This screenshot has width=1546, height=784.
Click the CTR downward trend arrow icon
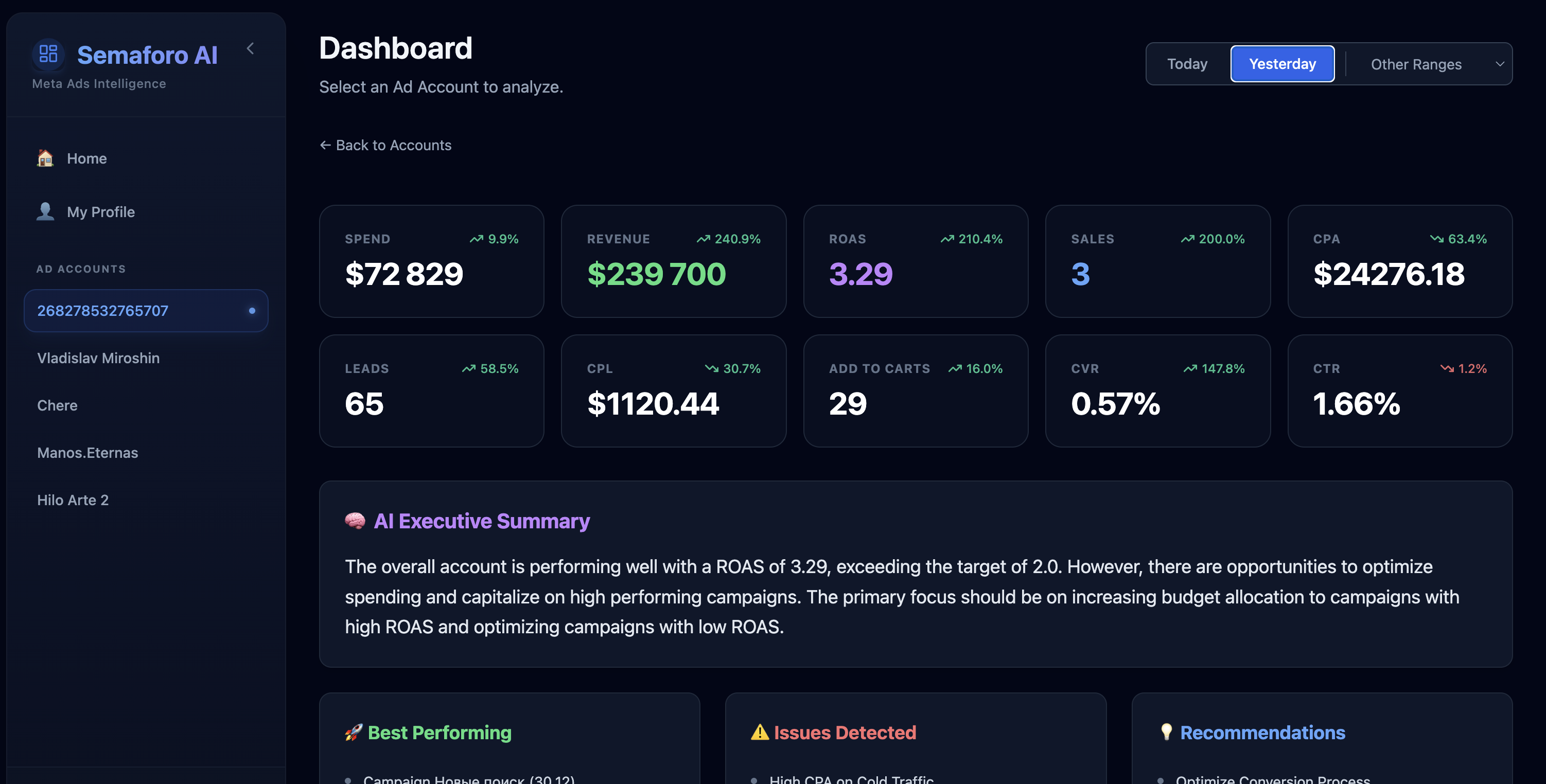point(1447,368)
